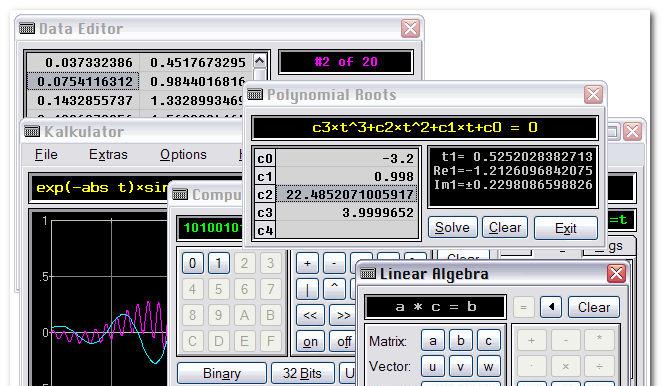Screen dimensions: 661x386
Task: Click Clear in the Polynomial Roots window
Action: (x=505, y=228)
